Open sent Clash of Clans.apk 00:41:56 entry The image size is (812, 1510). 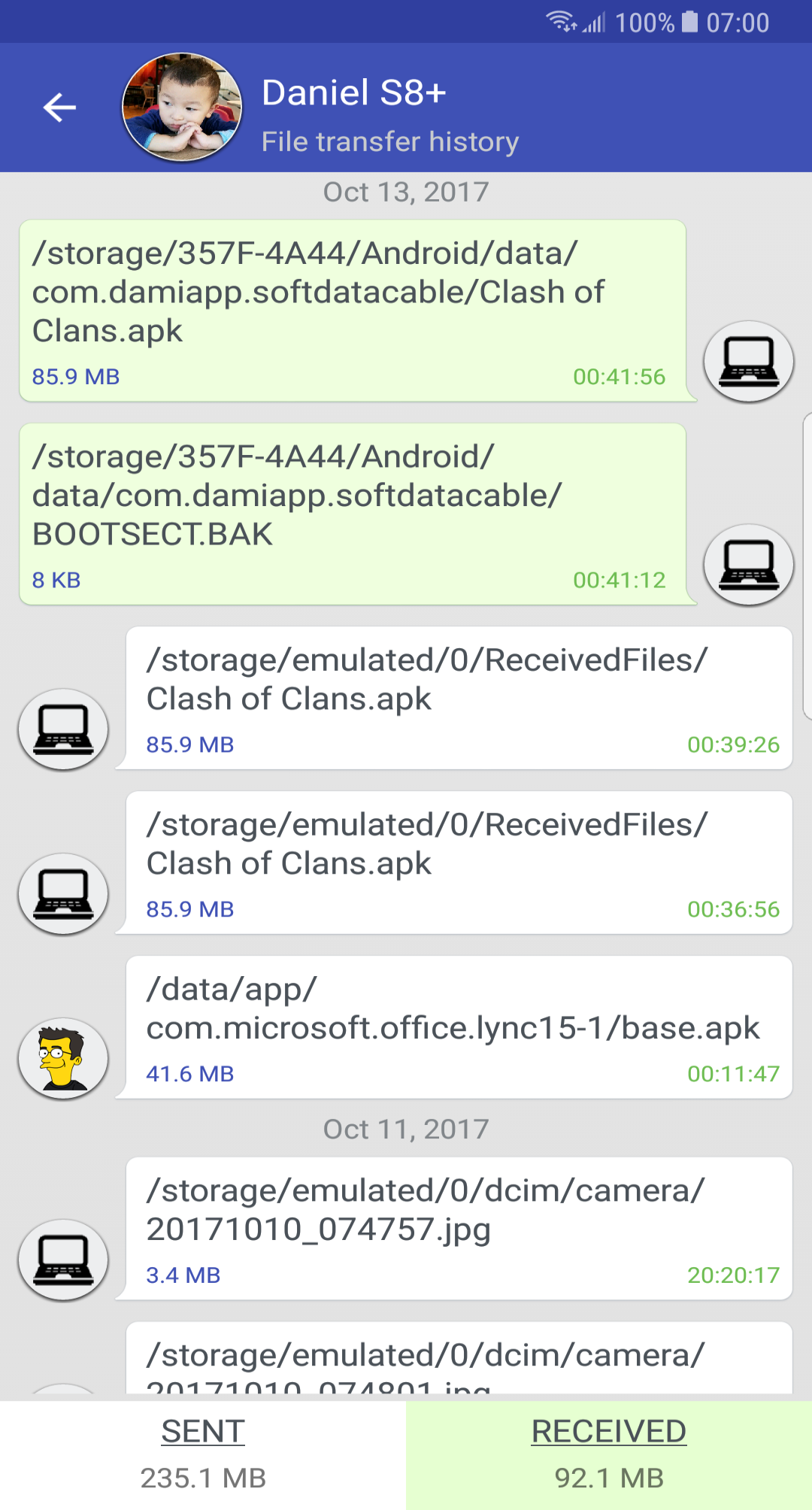point(353,311)
